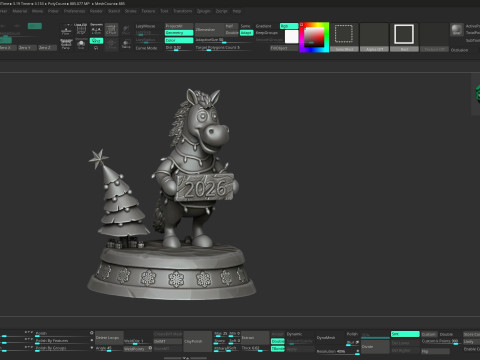Image resolution: width=480 pixels, height=360 pixels.
Task: Click the DelMT button
Action: (168, 341)
